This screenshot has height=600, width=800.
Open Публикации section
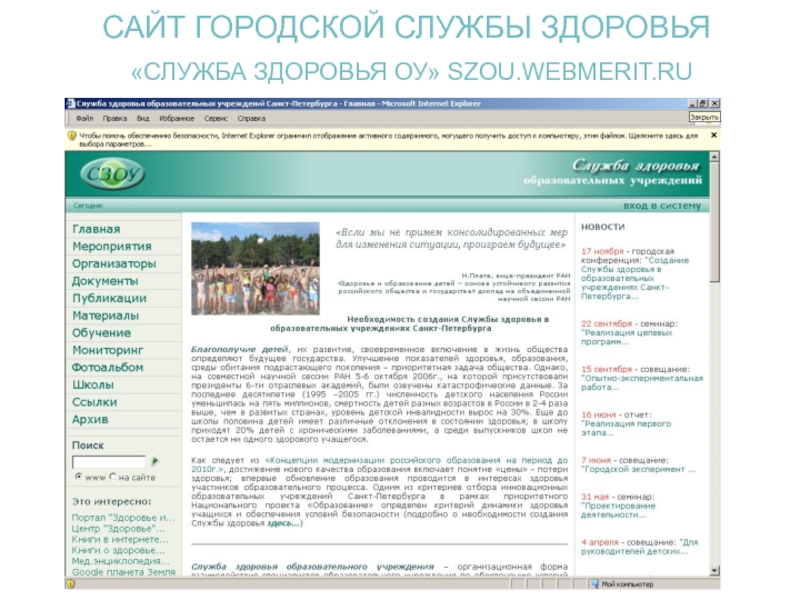pos(109,298)
